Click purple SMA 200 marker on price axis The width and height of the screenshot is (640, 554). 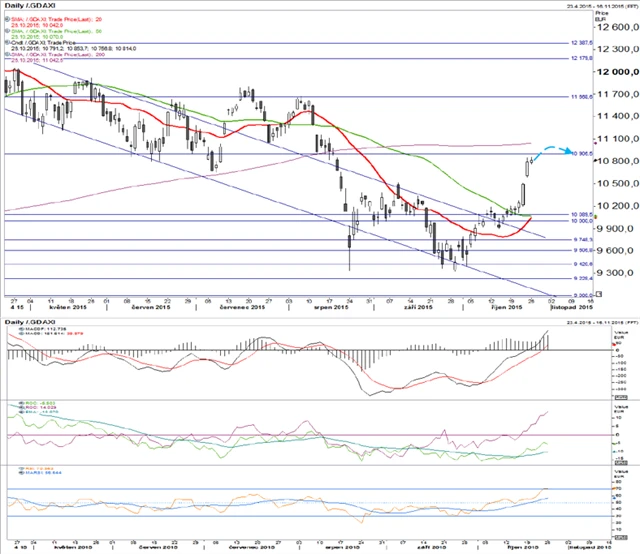[x=596, y=143]
